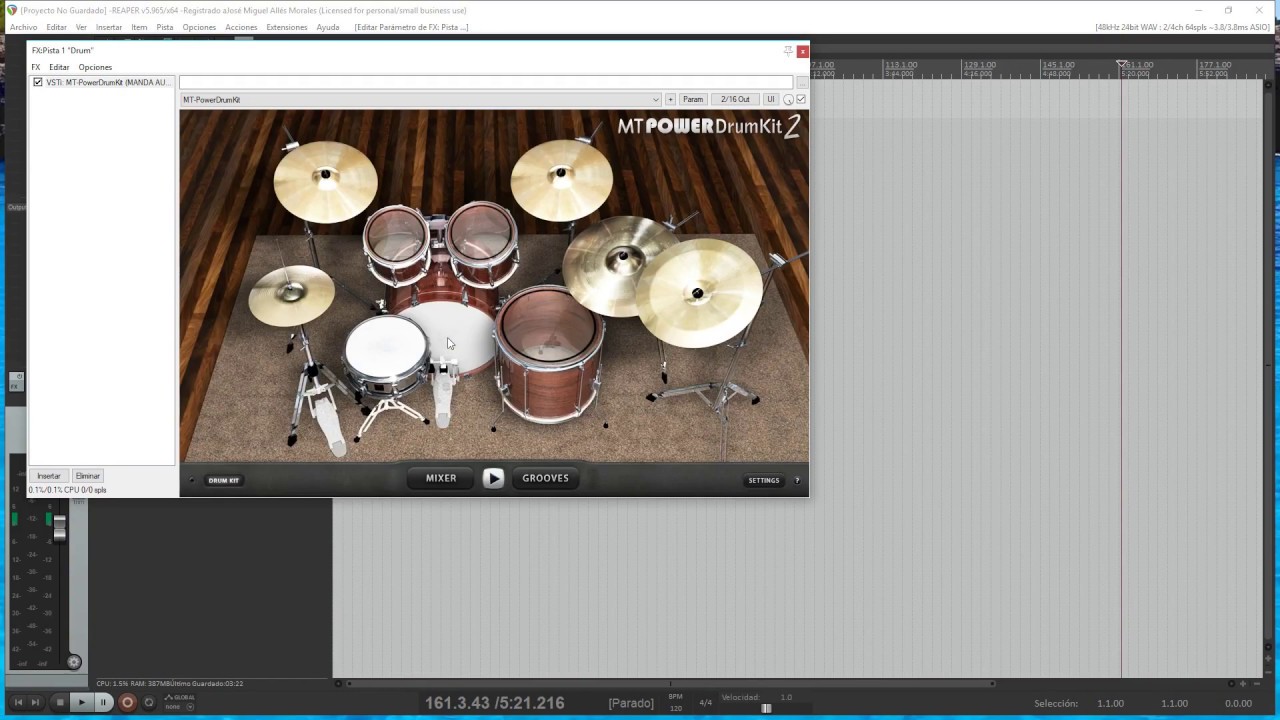The width and height of the screenshot is (1280, 720).
Task: Click the 120 BPM tempo value
Action: point(675,707)
